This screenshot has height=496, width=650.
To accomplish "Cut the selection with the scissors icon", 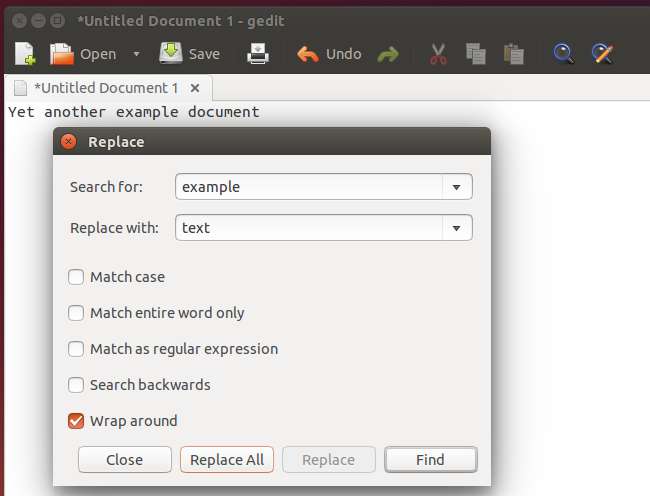I will (438, 54).
